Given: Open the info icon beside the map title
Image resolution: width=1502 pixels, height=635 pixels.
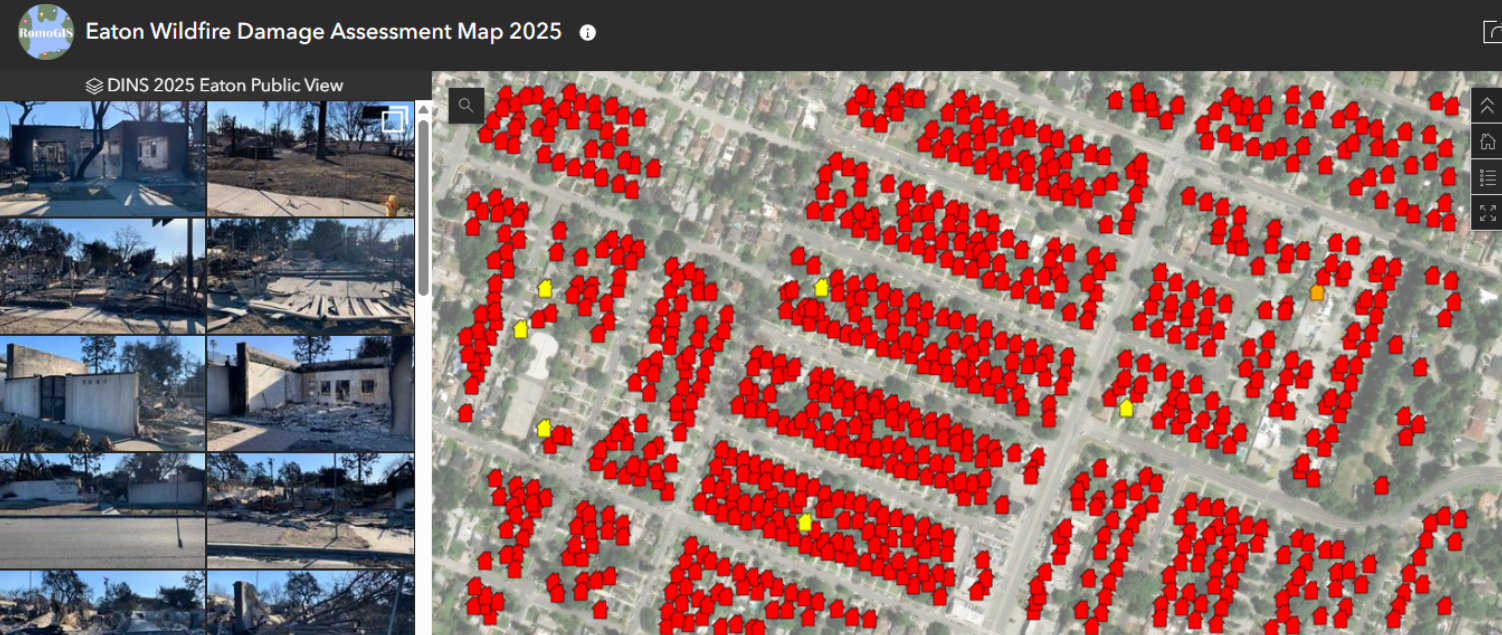Looking at the screenshot, I should pyautogui.click(x=588, y=32).
